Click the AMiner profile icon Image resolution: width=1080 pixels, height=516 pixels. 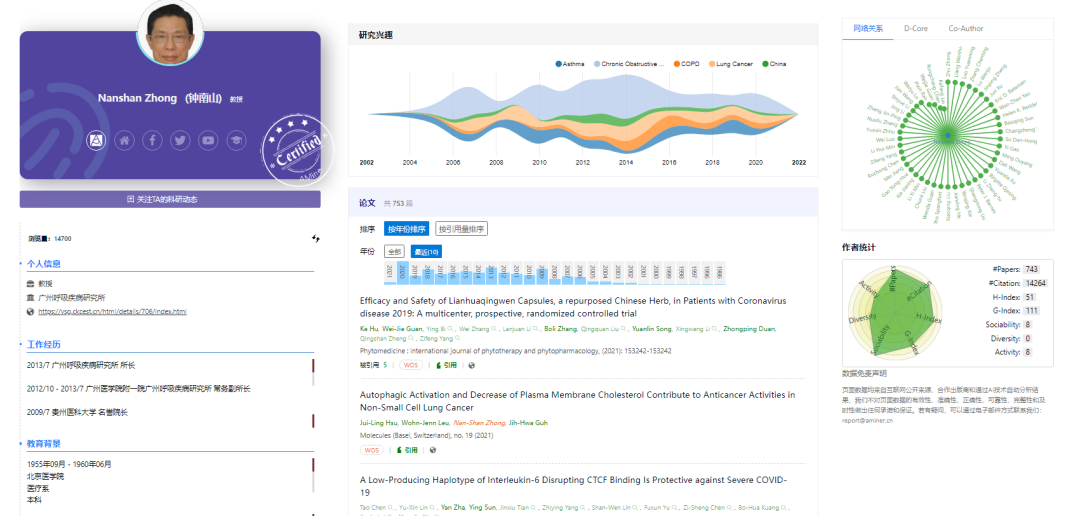[x=96, y=140]
